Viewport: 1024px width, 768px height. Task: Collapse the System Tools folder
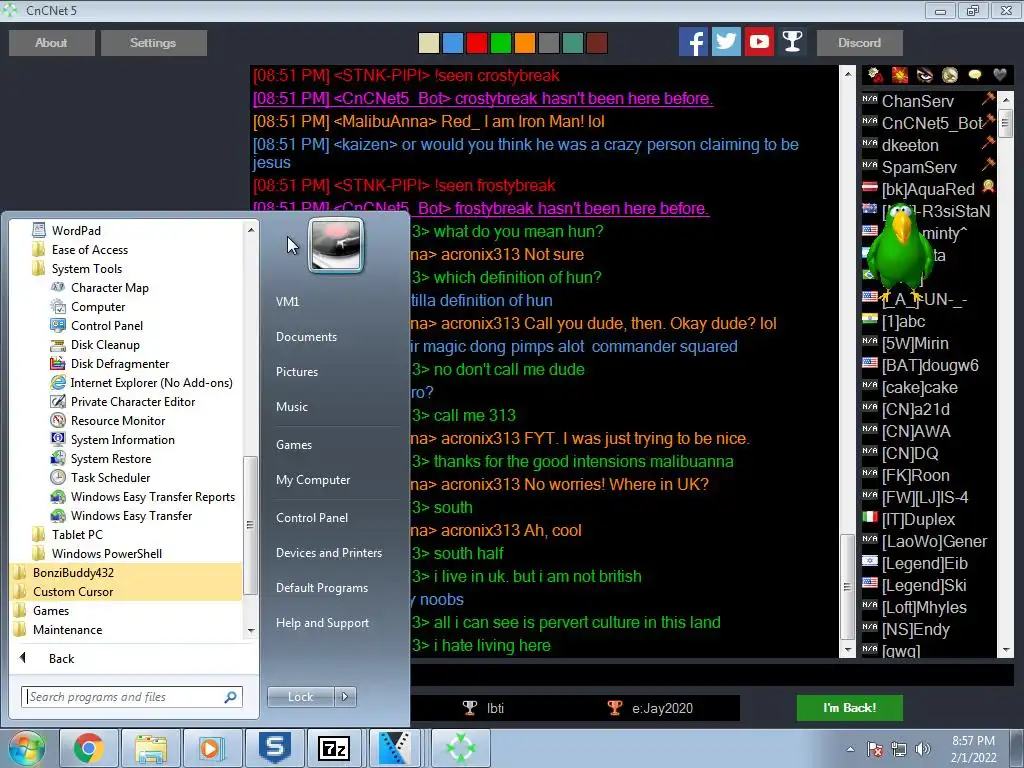tap(87, 268)
